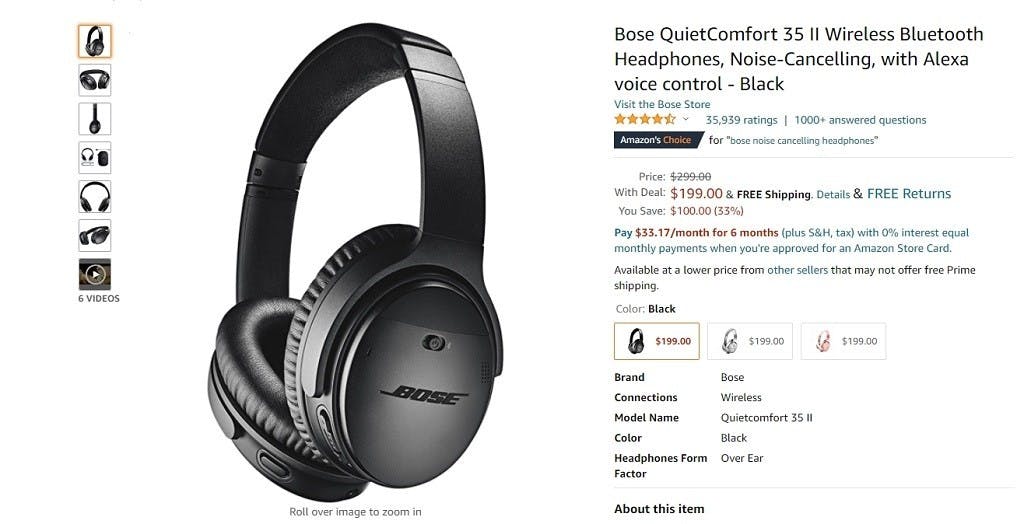Image resolution: width=1024 pixels, height=524 pixels.
Task: Open the 35,939 ratings link
Action: [741, 120]
